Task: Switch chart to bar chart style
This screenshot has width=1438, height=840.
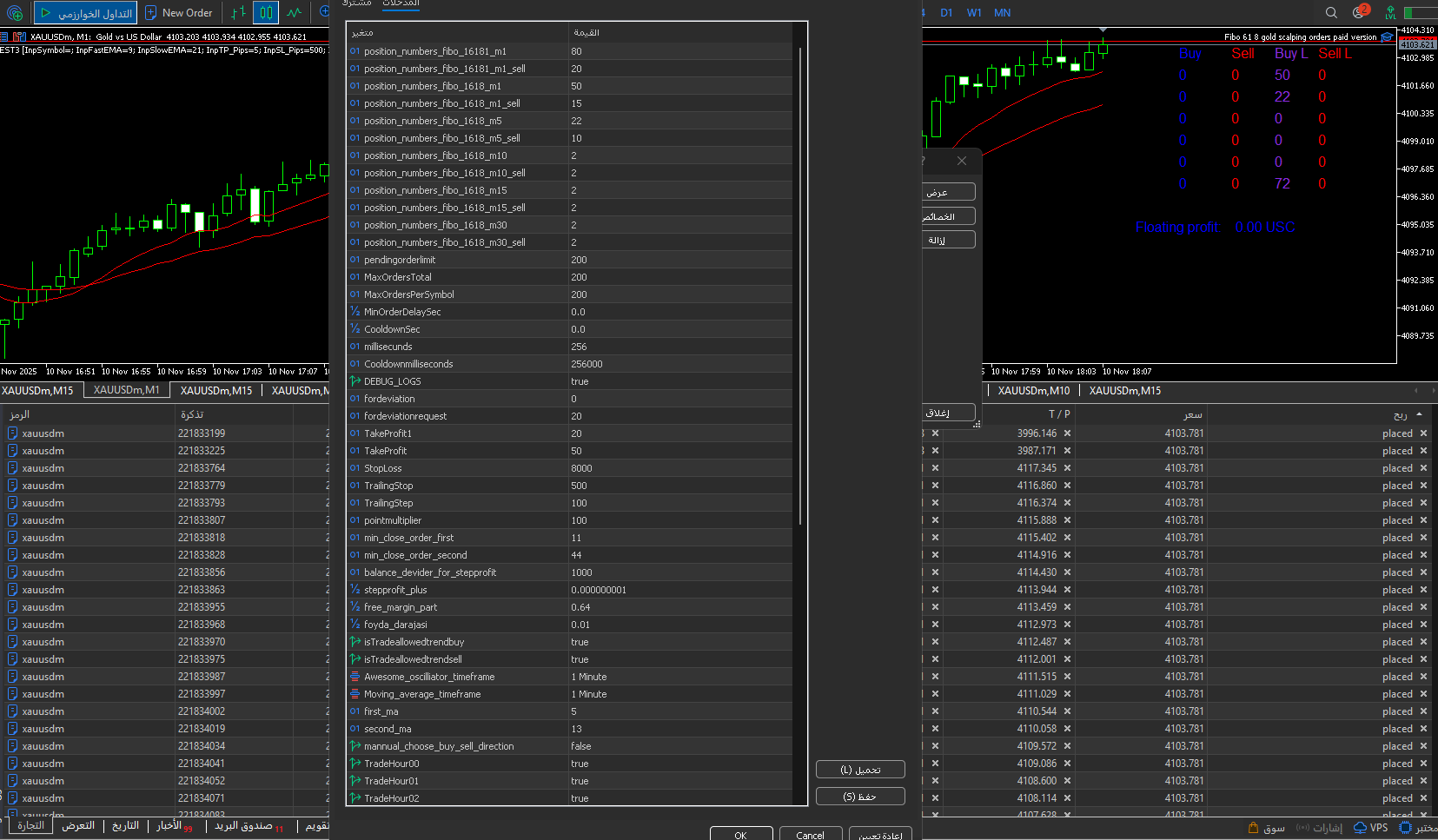Action: 238,13
